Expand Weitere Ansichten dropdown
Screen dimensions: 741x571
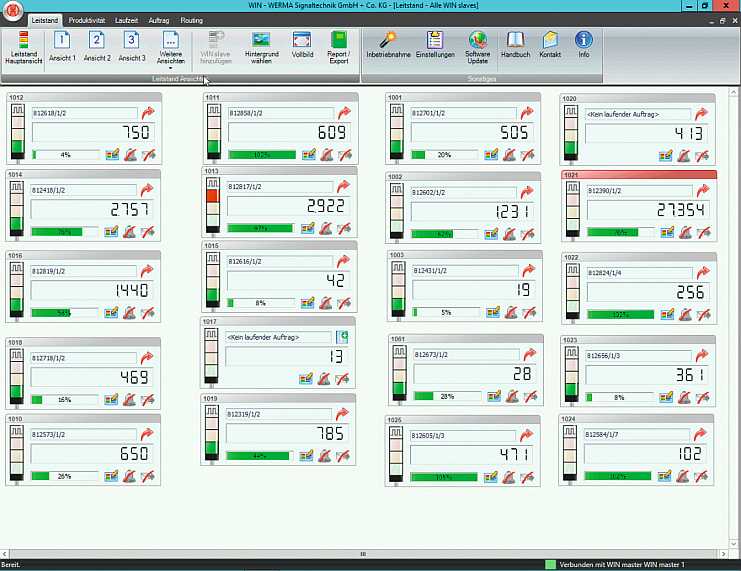pos(170,49)
